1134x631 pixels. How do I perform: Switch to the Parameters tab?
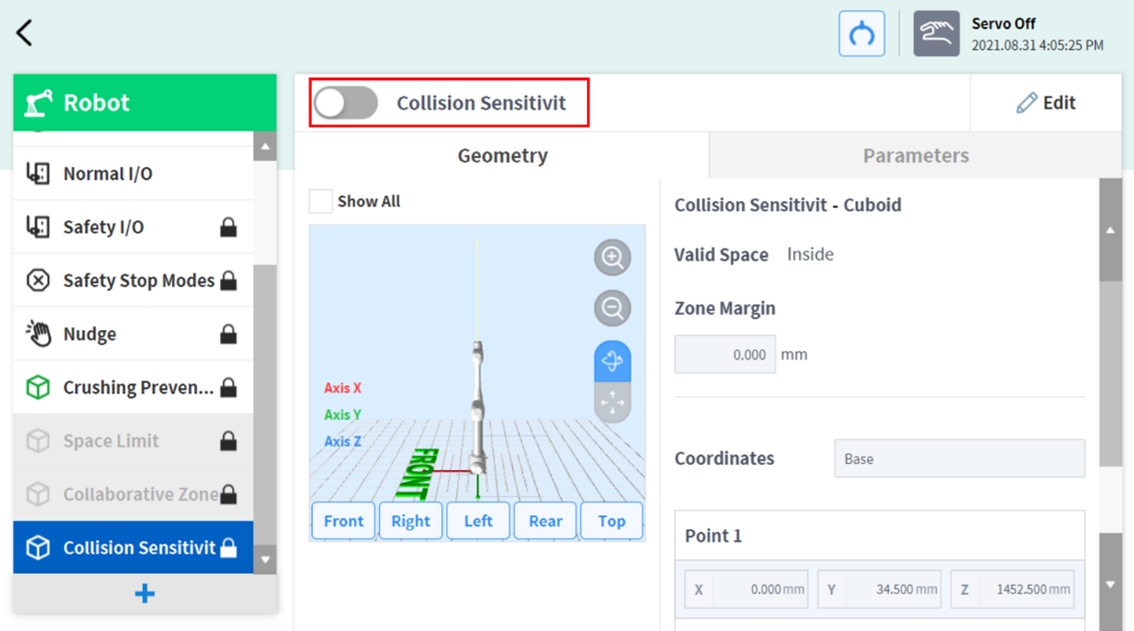click(915, 156)
